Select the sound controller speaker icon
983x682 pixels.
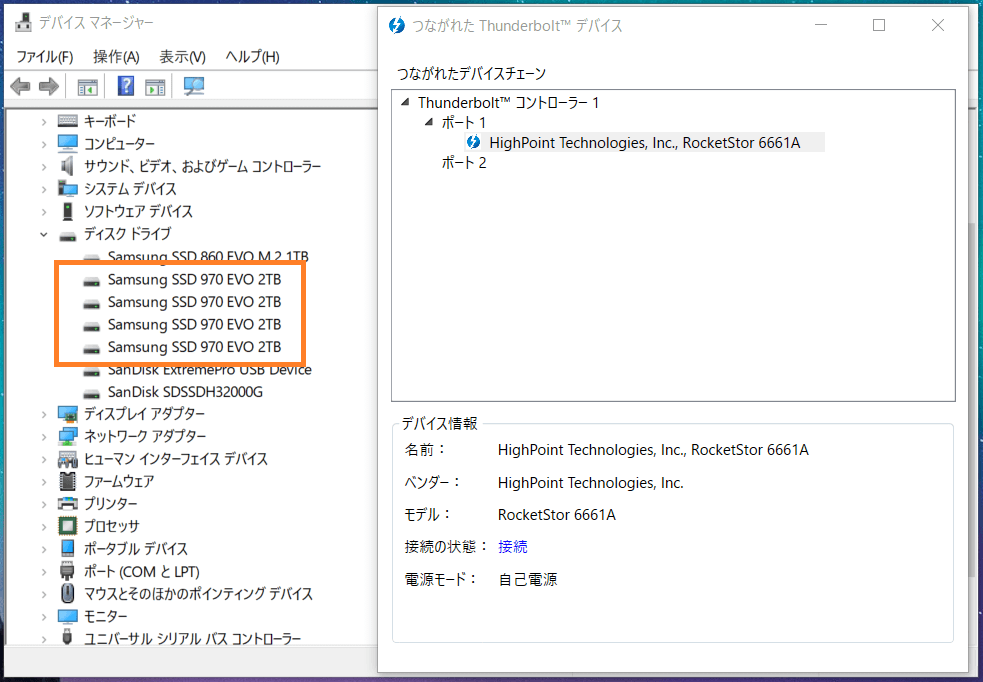pos(68,167)
